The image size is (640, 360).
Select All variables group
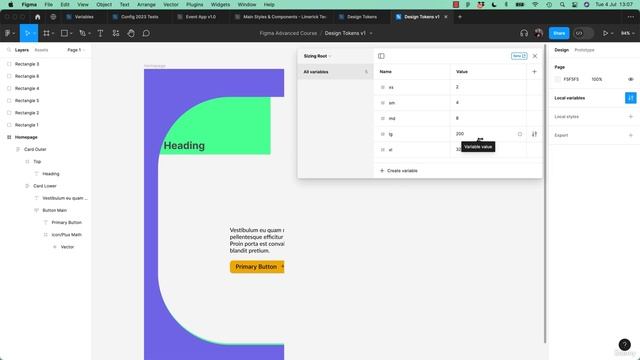(x=335, y=72)
